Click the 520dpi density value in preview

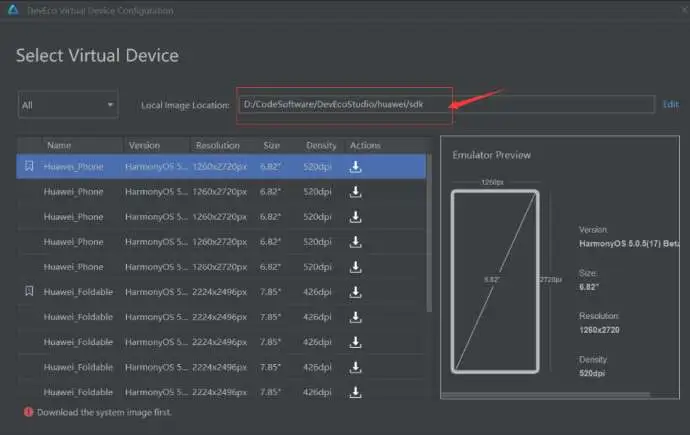pos(592,373)
